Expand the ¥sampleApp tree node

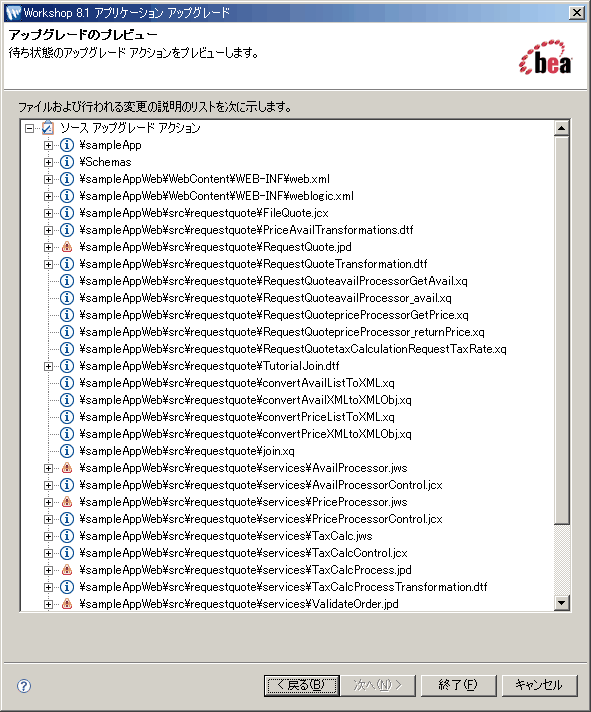coord(48,145)
